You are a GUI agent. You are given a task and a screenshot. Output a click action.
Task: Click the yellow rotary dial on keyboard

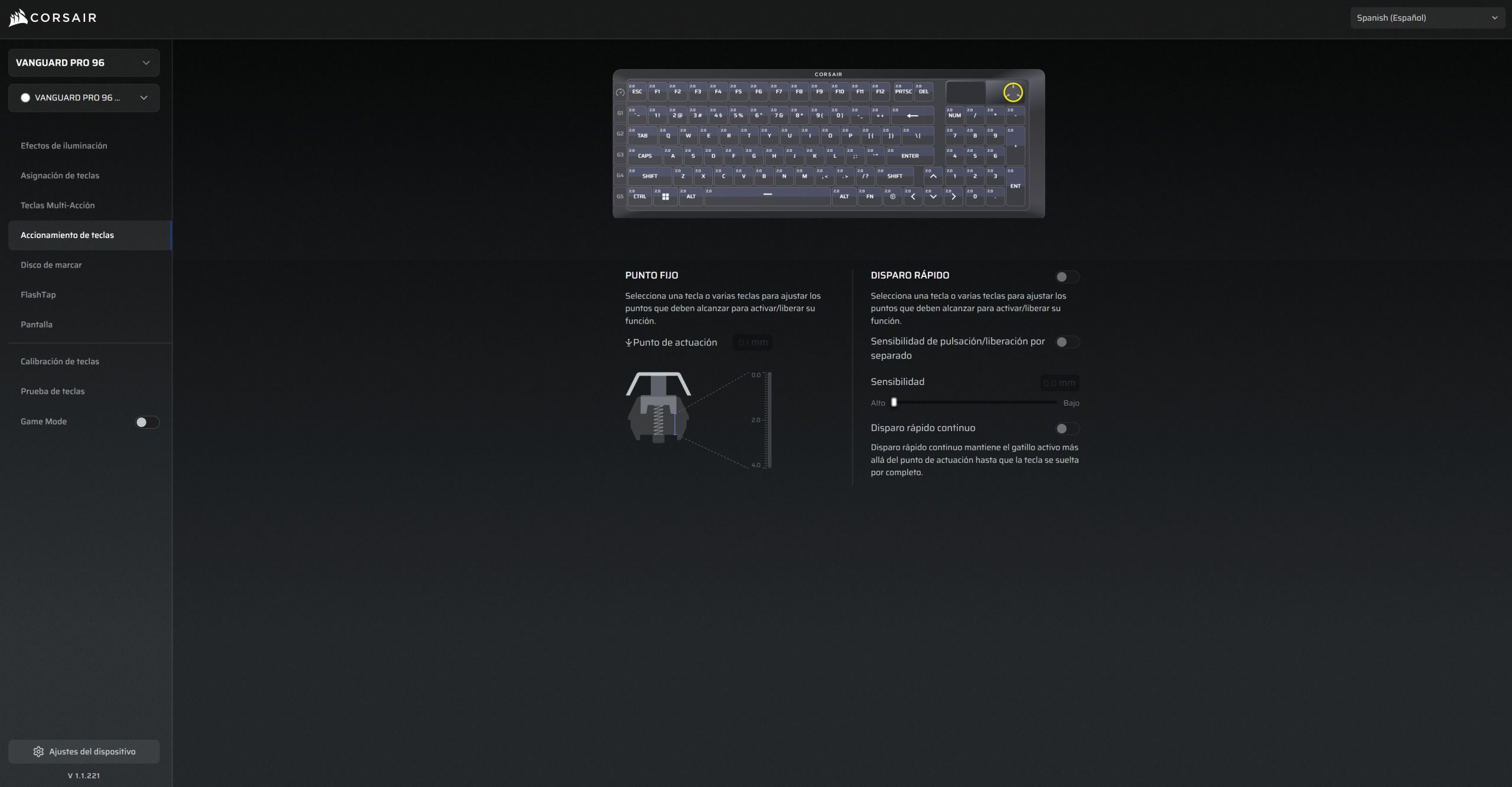pos(1013,92)
